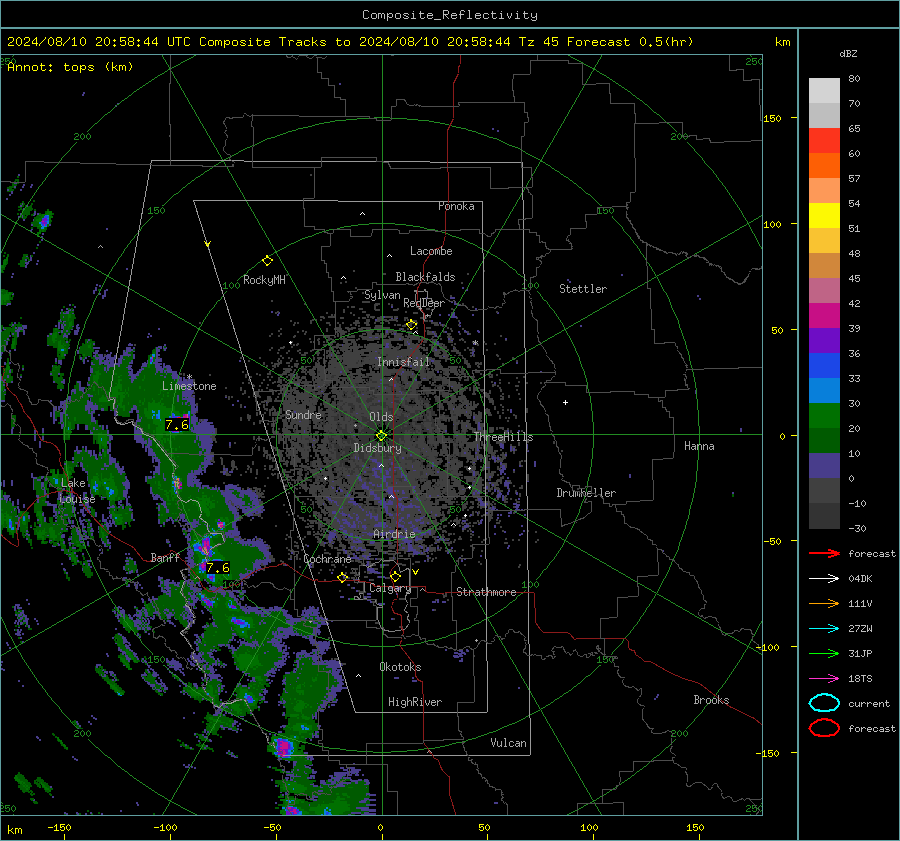Viewport: 900px width, 841px height.
Task: Click the white plus marker east of ThreeHills
Action: (x=565, y=402)
